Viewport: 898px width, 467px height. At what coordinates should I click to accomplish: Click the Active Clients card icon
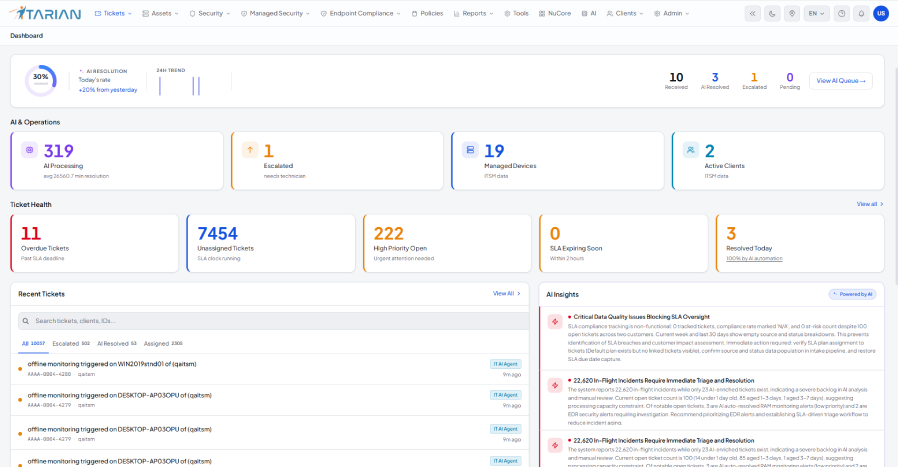coord(691,150)
